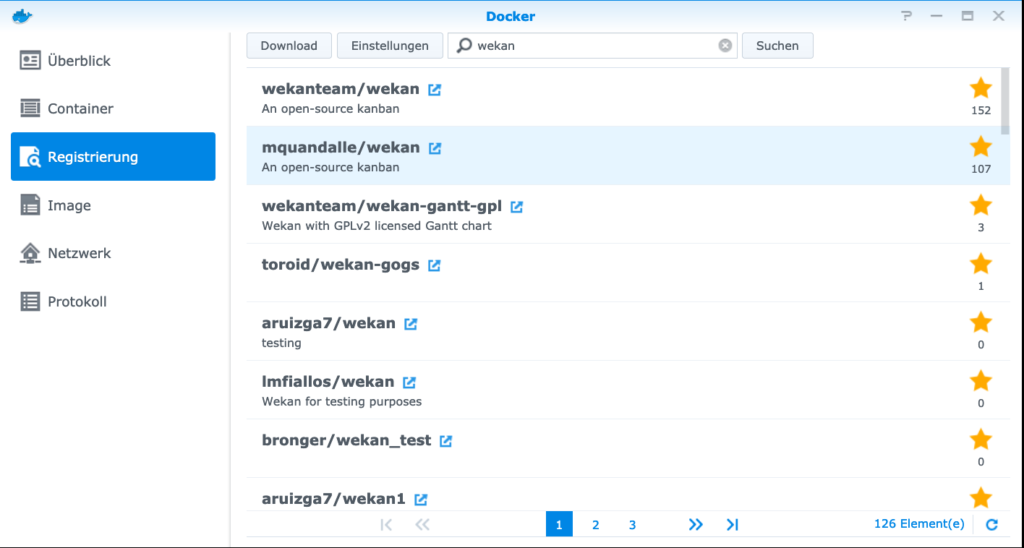Click the results list vertical scrollbar
The width and height of the screenshot is (1024, 548).
pos(1005,100)
